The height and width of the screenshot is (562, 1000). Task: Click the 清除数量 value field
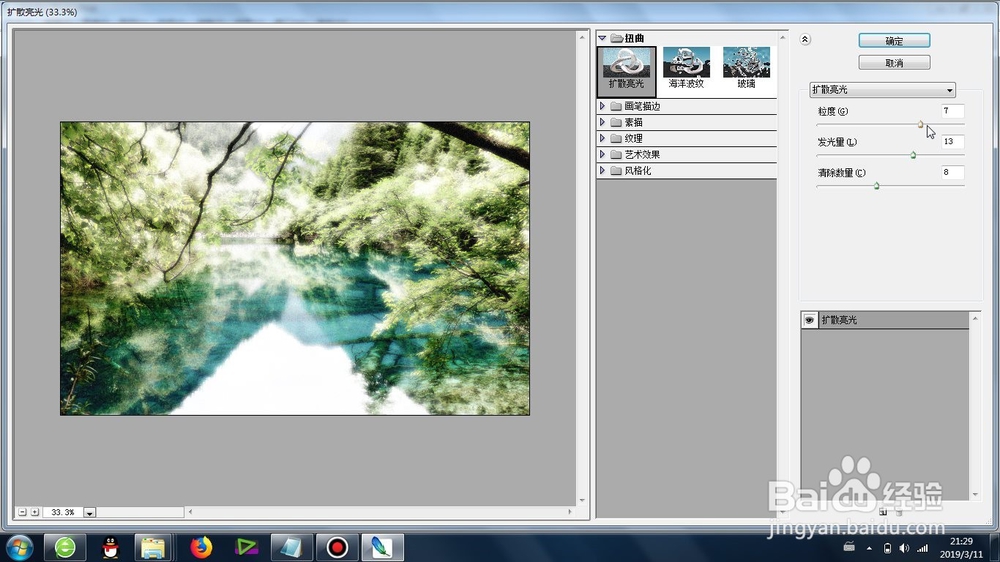952,172
